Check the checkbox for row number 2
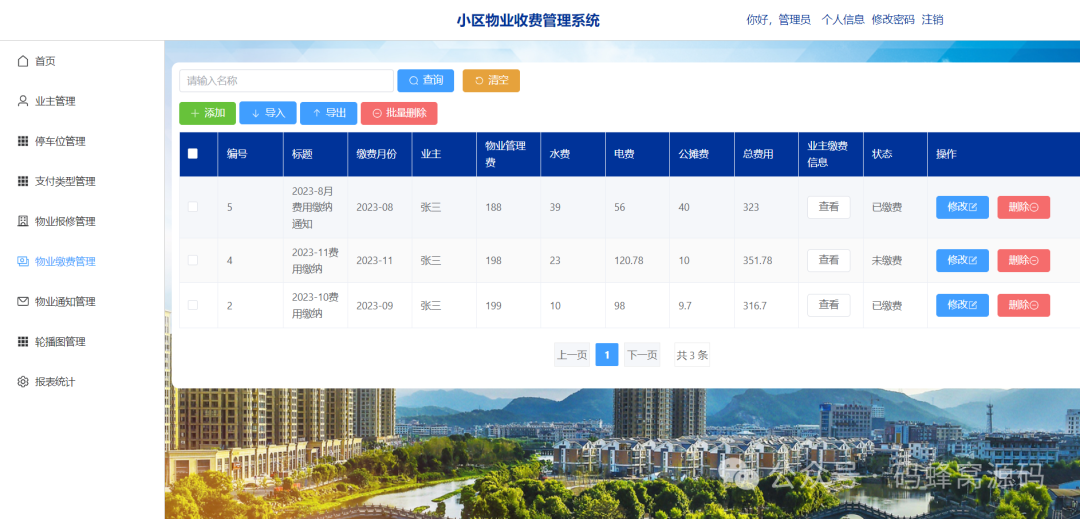Screen dimensions: 1080x519 click(193, 305)
